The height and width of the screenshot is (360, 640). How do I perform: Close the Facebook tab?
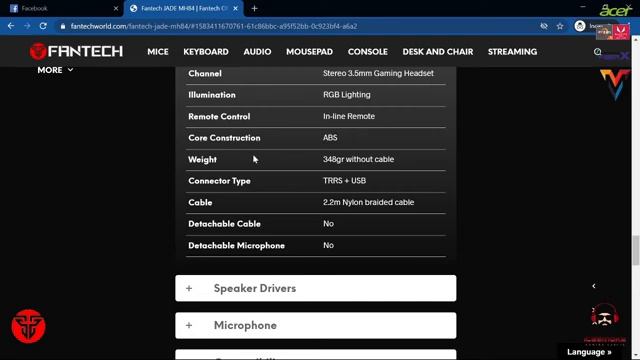[116, 8]
